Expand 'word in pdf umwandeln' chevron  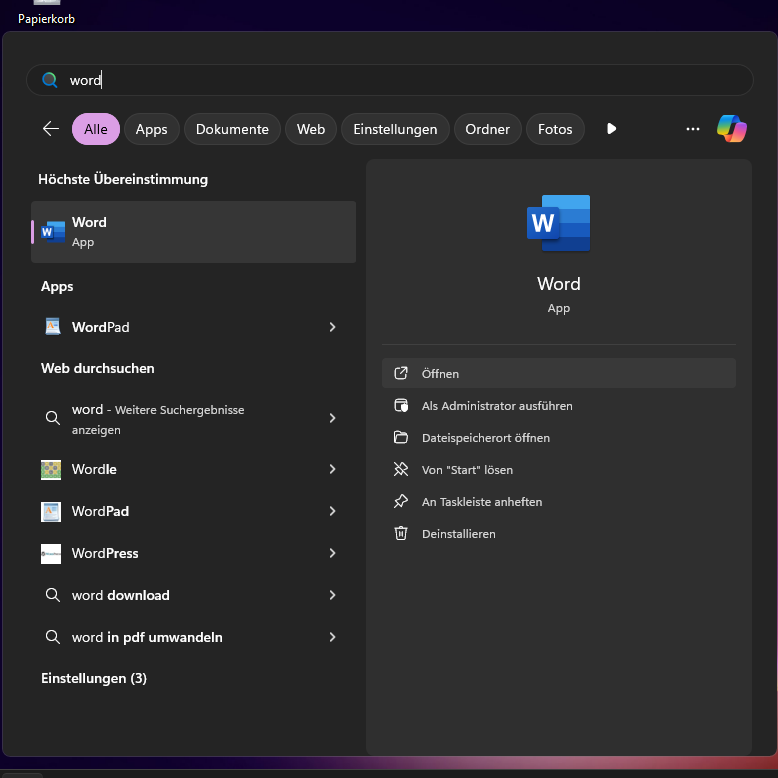coord(333,637)
